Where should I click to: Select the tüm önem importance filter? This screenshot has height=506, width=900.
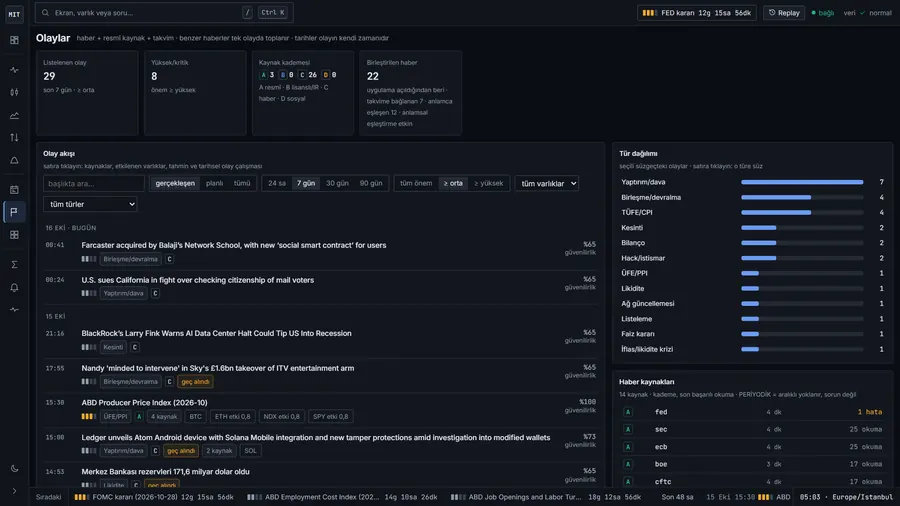pyautogui.click(x=416, y=184)
